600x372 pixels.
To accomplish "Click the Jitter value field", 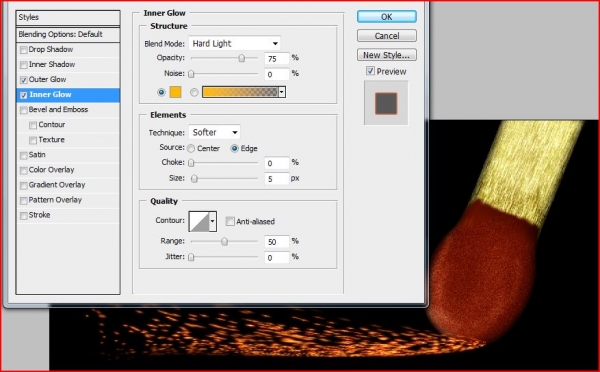I will [277, 258].
